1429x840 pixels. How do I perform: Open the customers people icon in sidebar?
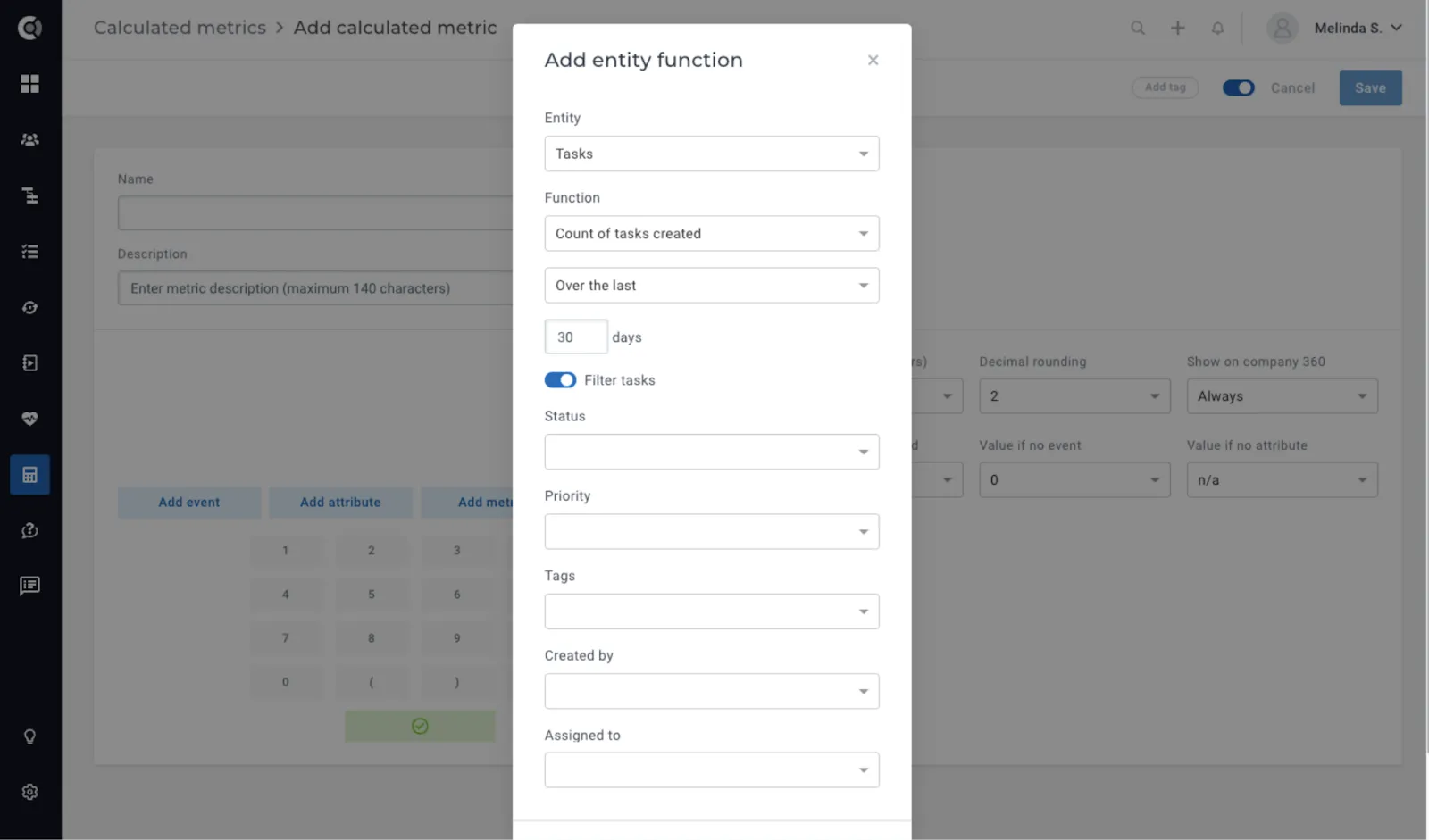click(x=29, y=140)
